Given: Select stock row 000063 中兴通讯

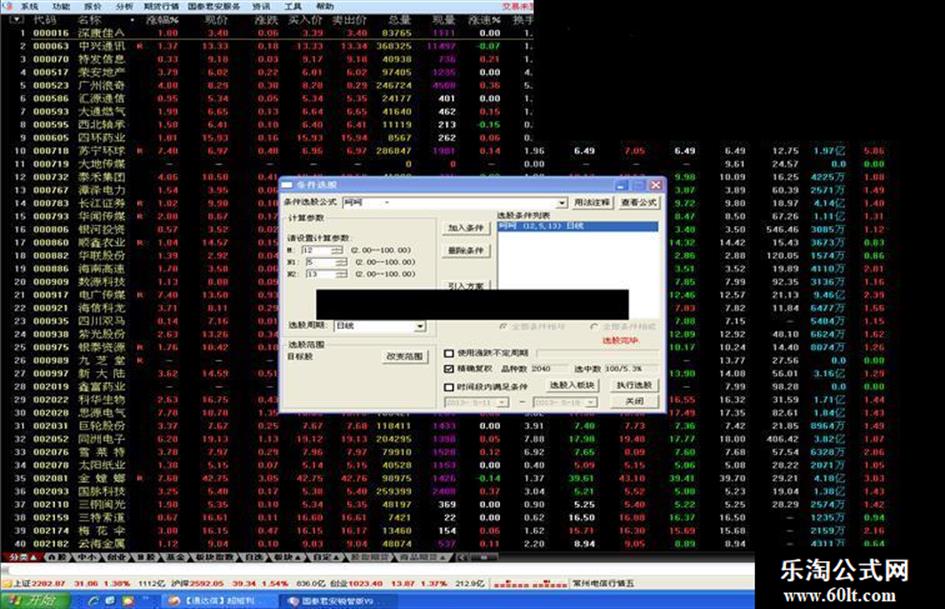Looking at the screenshot, I should (x=267, y=46).
